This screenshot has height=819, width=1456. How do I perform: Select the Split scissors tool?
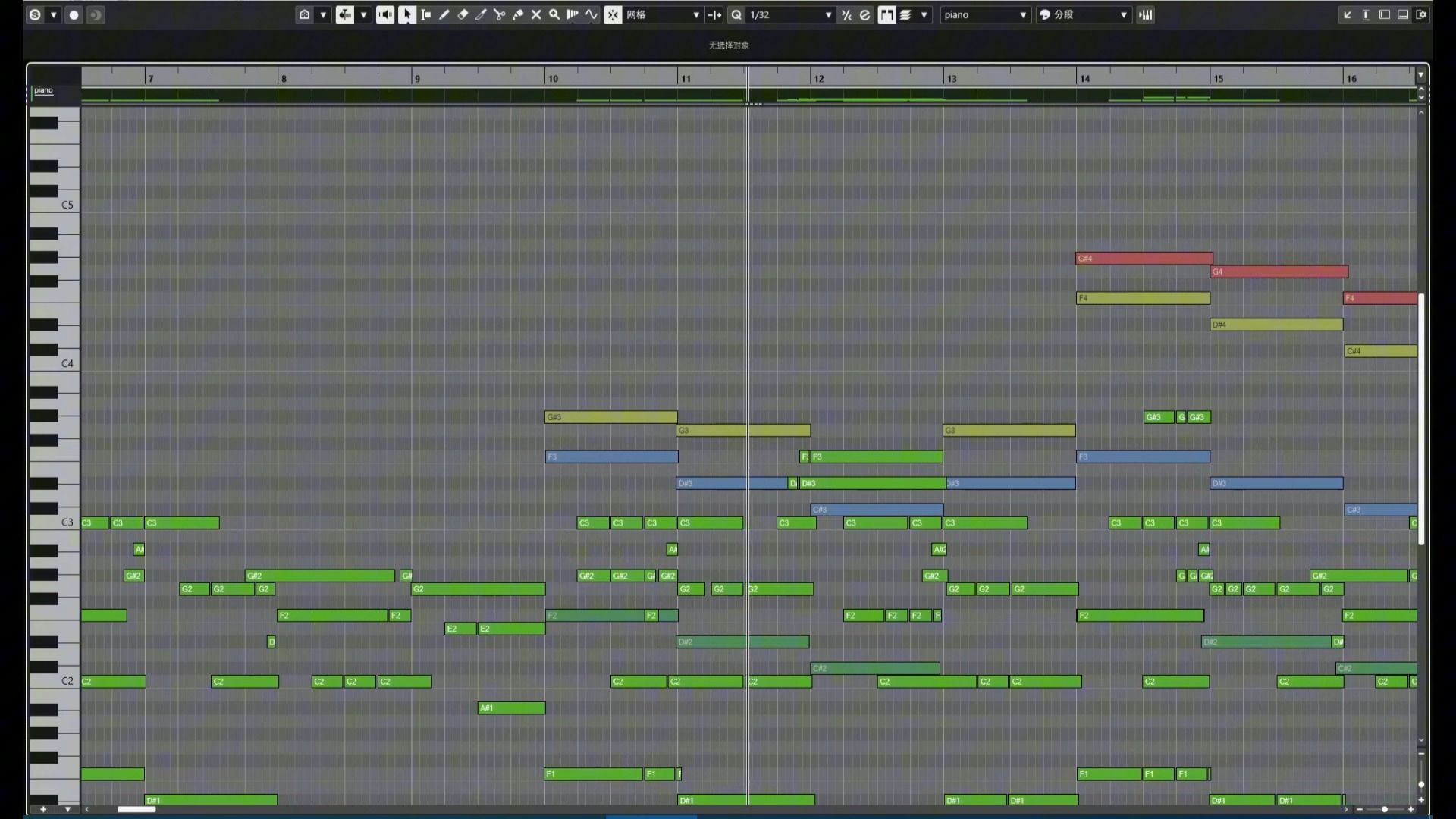pos(499,14)
